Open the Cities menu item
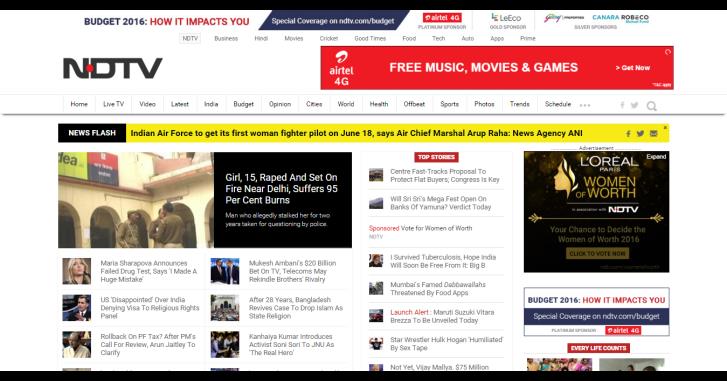The height and width of the screenshot is (381, 727). point(314,104)
